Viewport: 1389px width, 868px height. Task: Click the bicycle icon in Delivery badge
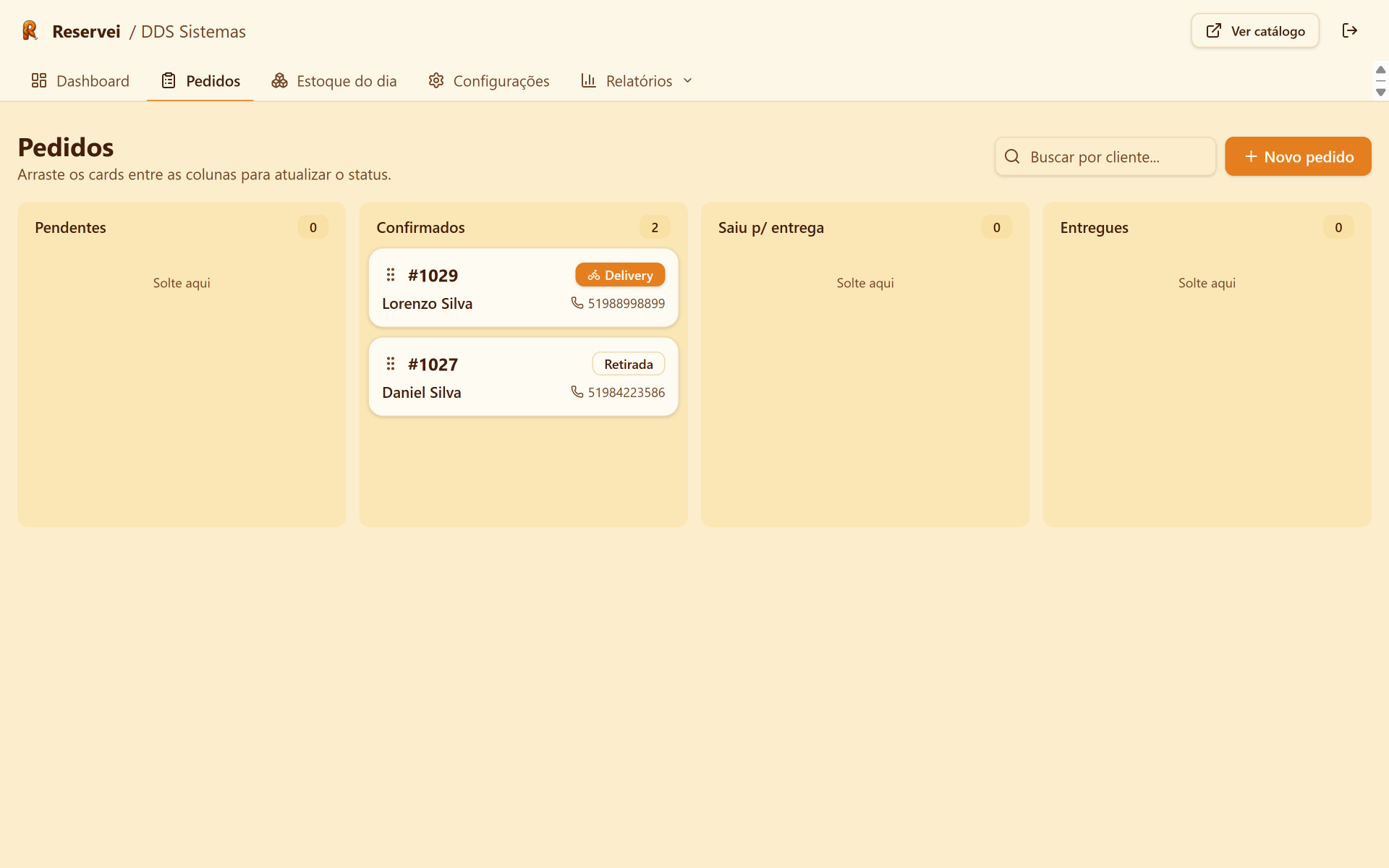click(x=594, y=275)
